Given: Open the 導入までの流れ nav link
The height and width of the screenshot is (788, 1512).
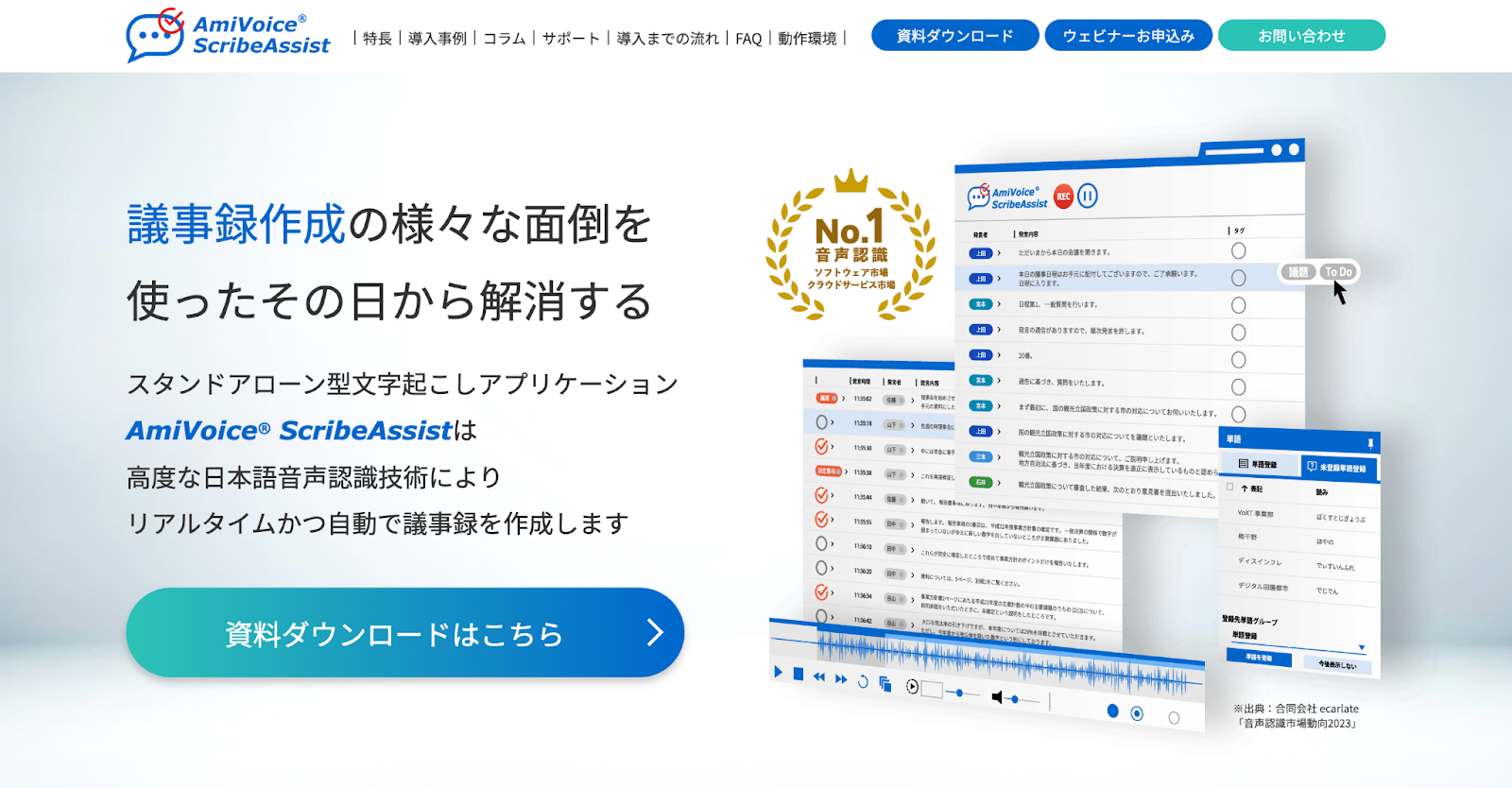Looking at the screenshot, I should coord(668,38).
